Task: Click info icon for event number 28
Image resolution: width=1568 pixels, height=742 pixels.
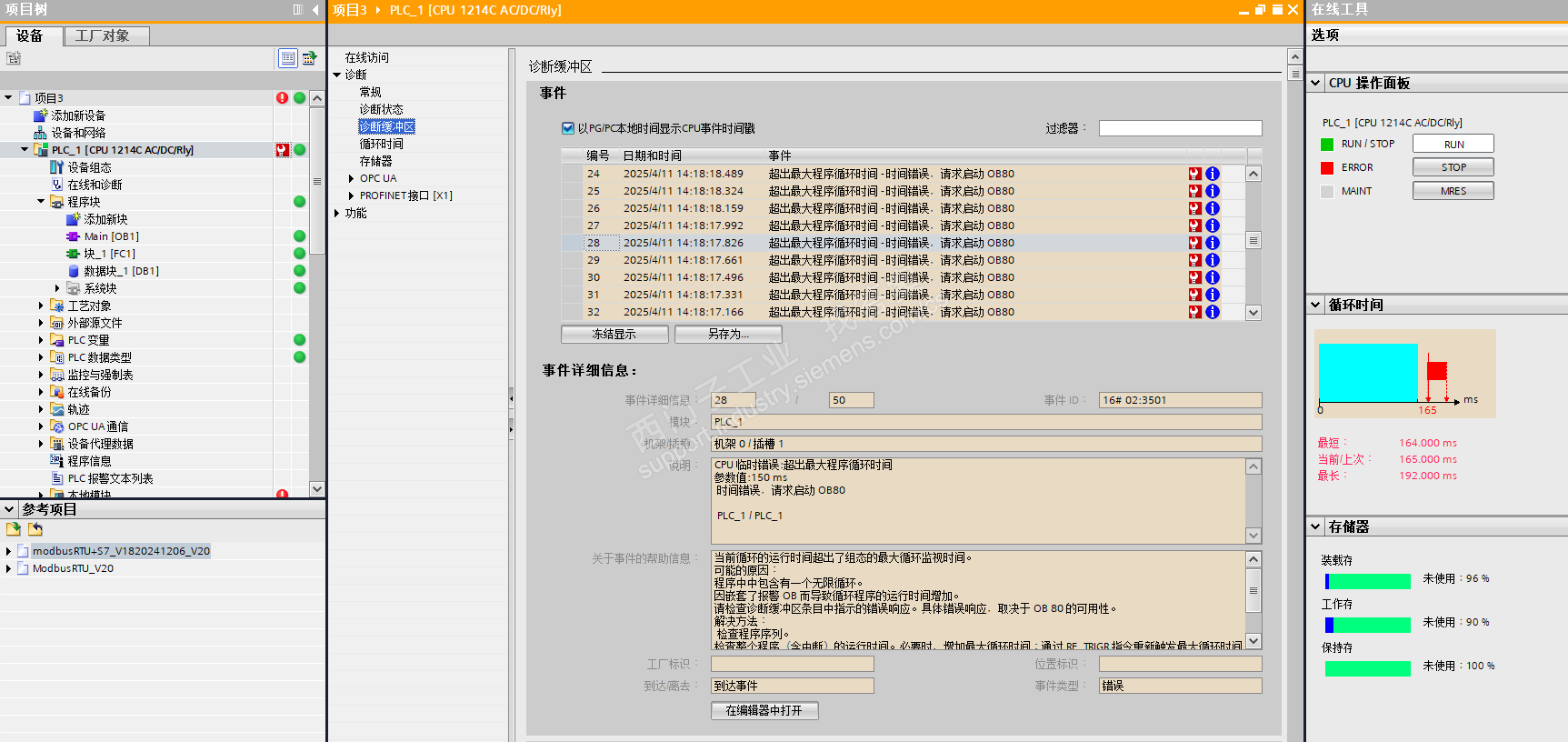Action: coord(1213,243)
